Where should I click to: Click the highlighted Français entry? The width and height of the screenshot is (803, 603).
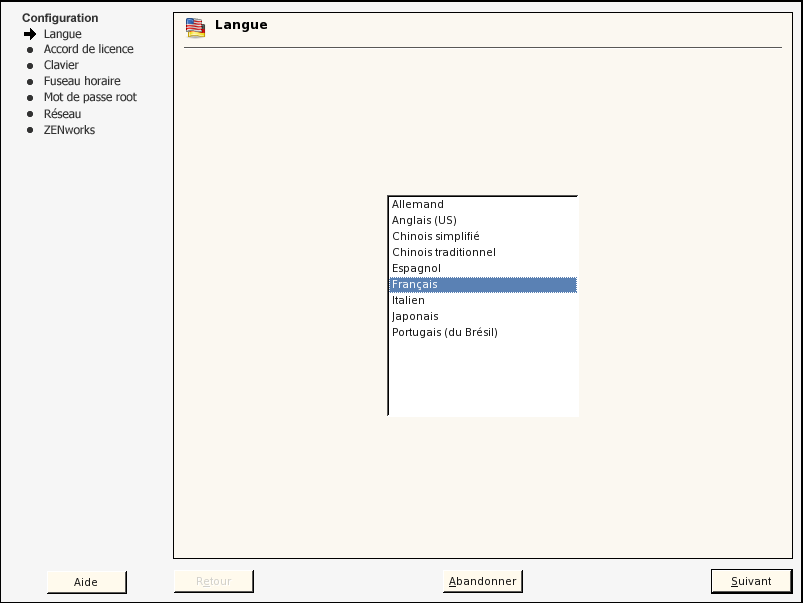coord(414,284)
